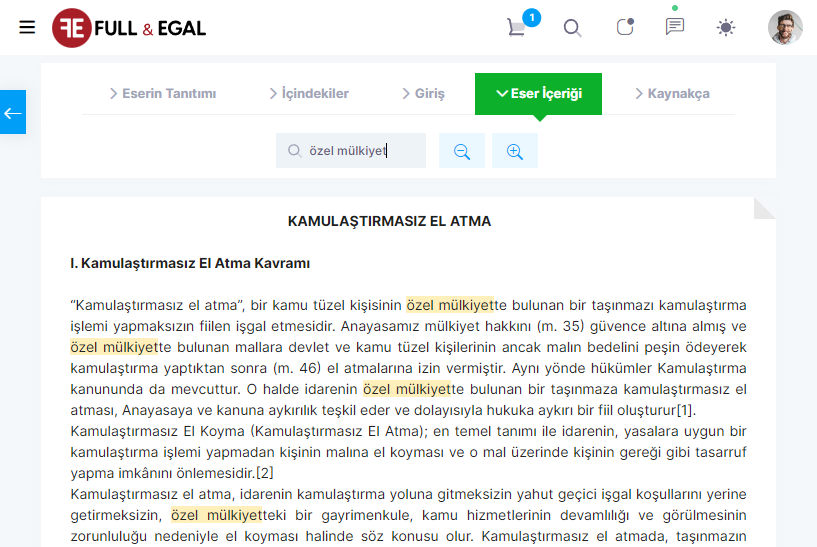Click chevron beside Giriş
Image resolution: width=817 pixels, height=547 pixels.
click(x=406, y=94)
